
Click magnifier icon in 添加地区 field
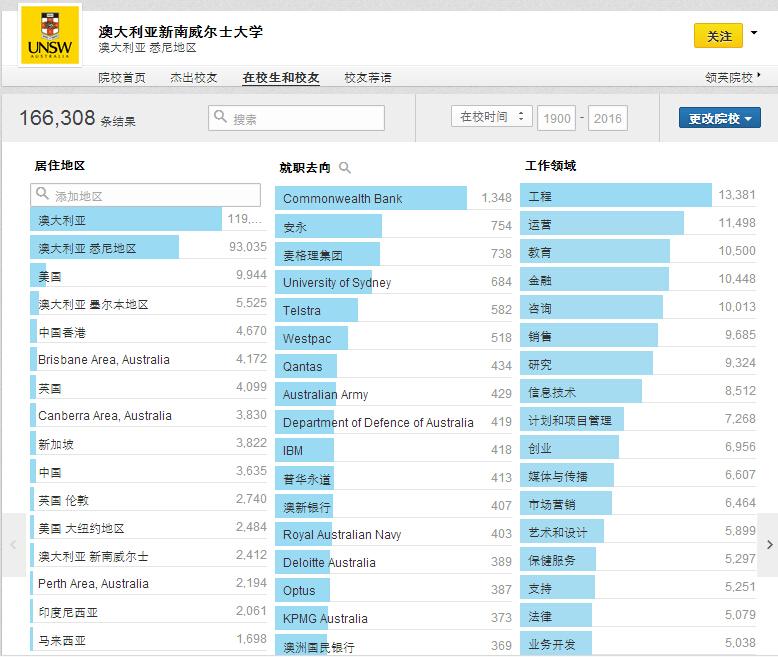[x=43, y=194]
